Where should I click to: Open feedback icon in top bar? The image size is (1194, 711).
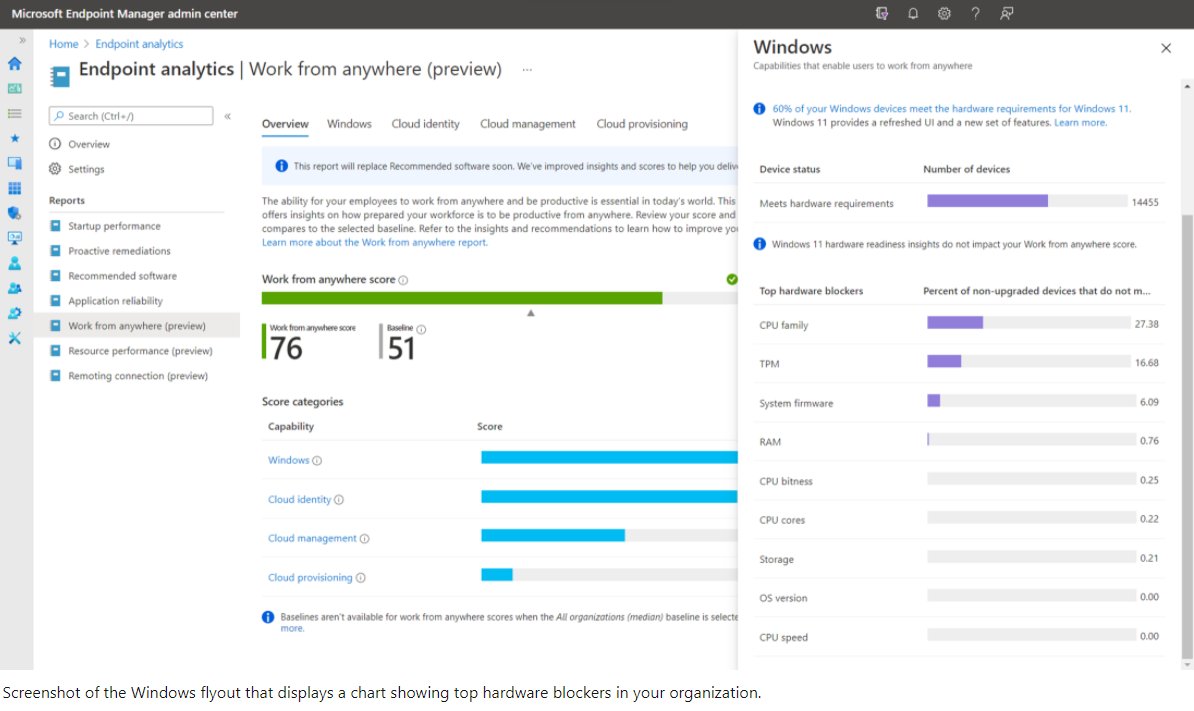pyautogui.click(x=1007, y=14)
